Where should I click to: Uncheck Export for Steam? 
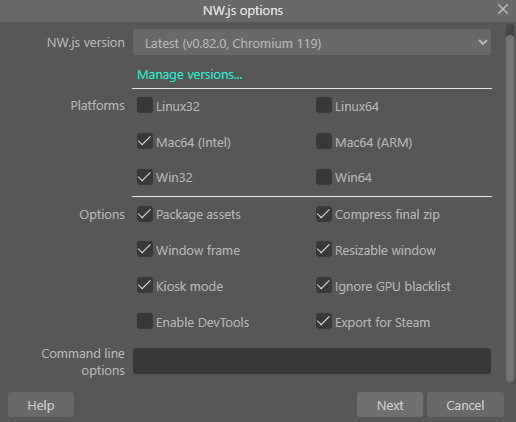pyautogui.click(x=324, y=321)
